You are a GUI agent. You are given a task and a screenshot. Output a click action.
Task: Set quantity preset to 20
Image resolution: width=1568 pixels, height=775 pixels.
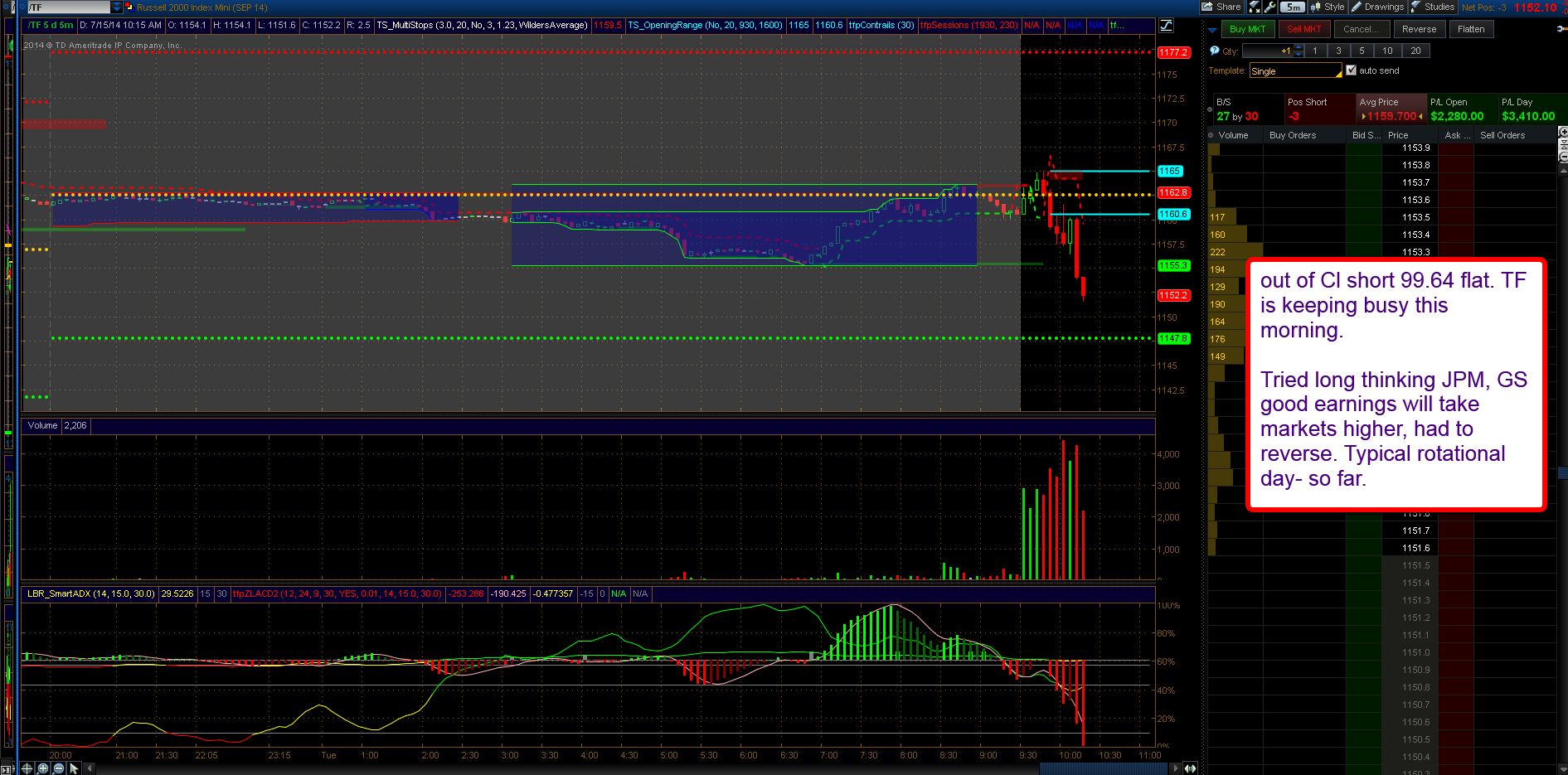1415,51
